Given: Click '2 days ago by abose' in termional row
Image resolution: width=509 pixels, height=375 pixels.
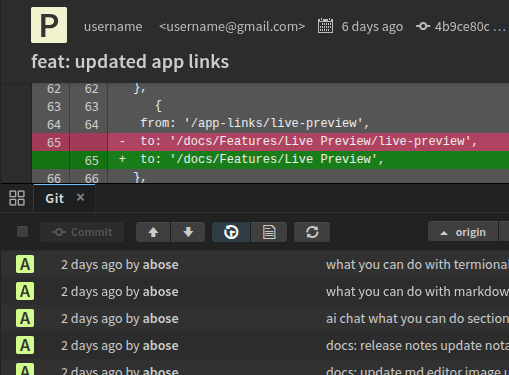Looking at the screenshot, I should 120,265.
